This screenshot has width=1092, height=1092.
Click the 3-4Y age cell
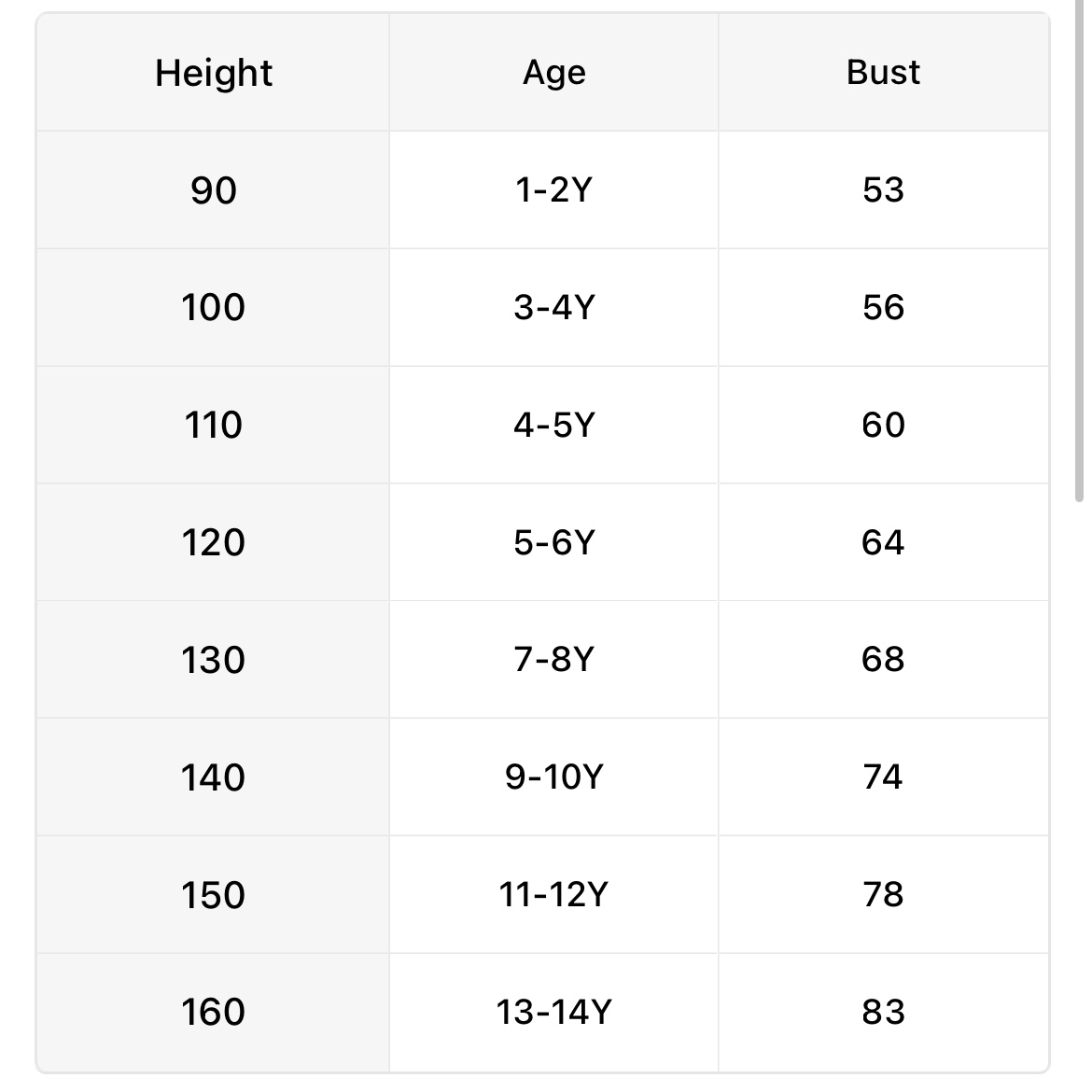pyautogui.click(x=554, y=308)
